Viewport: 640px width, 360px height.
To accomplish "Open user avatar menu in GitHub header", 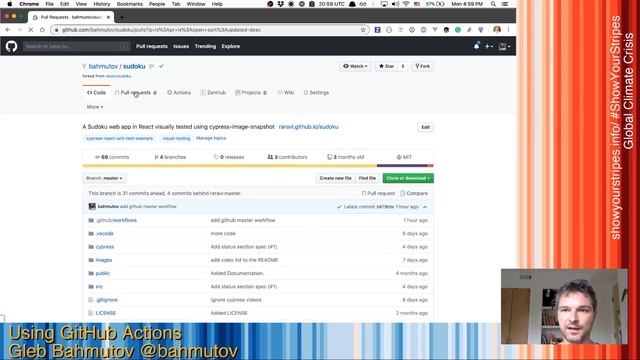I will pos(504,47).
